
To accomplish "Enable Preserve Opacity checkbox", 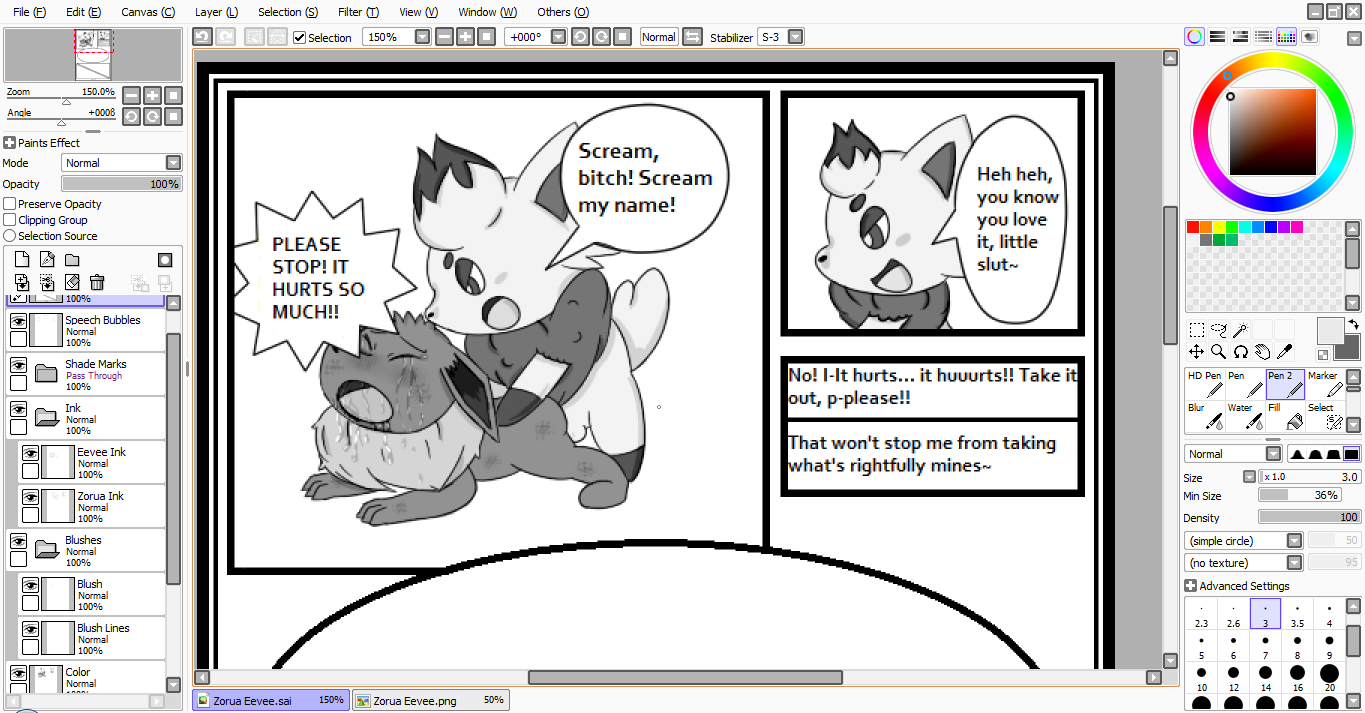I will (x=10, y=204).
